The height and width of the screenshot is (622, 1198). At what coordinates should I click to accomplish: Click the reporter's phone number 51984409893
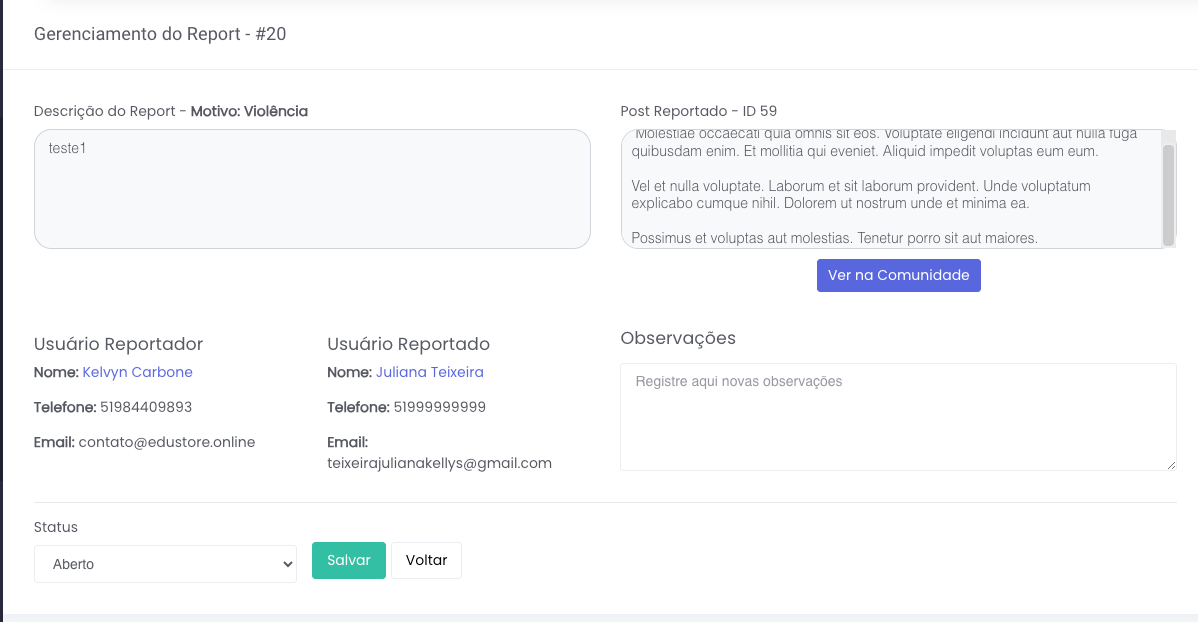[146, 407]
